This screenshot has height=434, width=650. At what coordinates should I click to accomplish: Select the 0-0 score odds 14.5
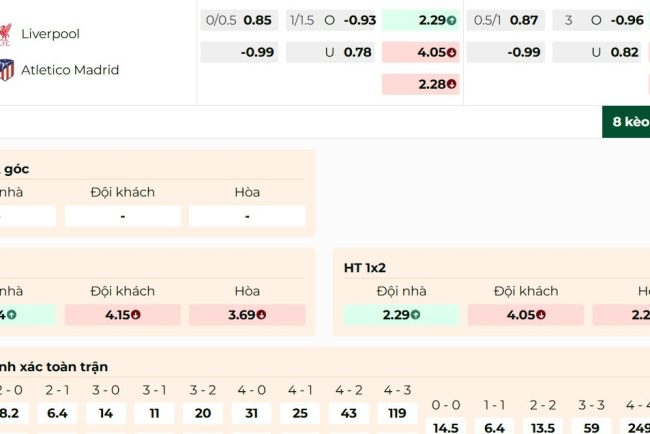447,427
